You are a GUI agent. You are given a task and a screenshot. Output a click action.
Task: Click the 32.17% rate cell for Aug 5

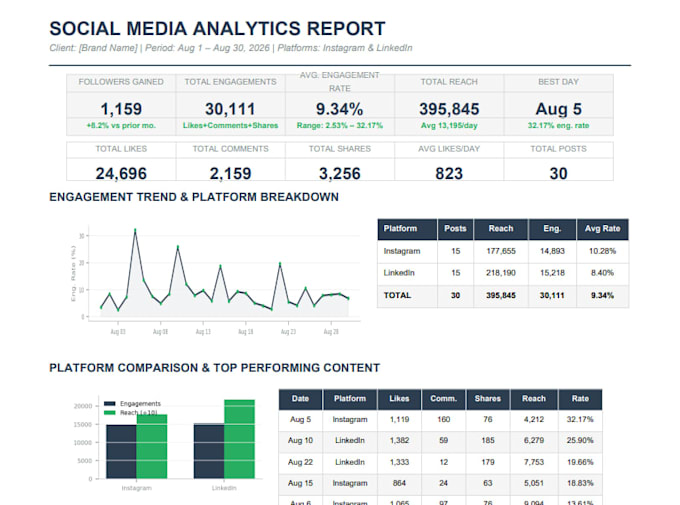click(580, 420)
